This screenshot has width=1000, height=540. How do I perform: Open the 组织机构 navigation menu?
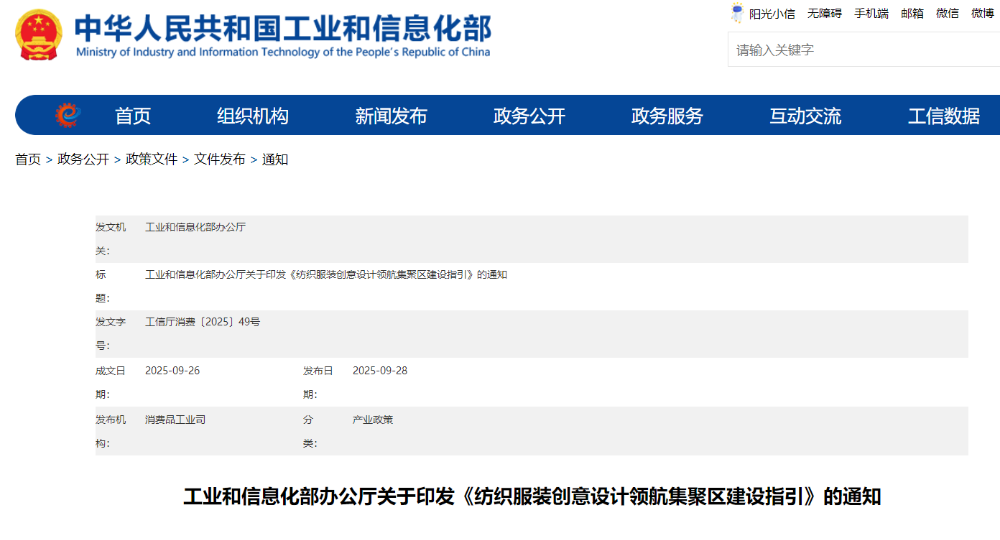253,116
